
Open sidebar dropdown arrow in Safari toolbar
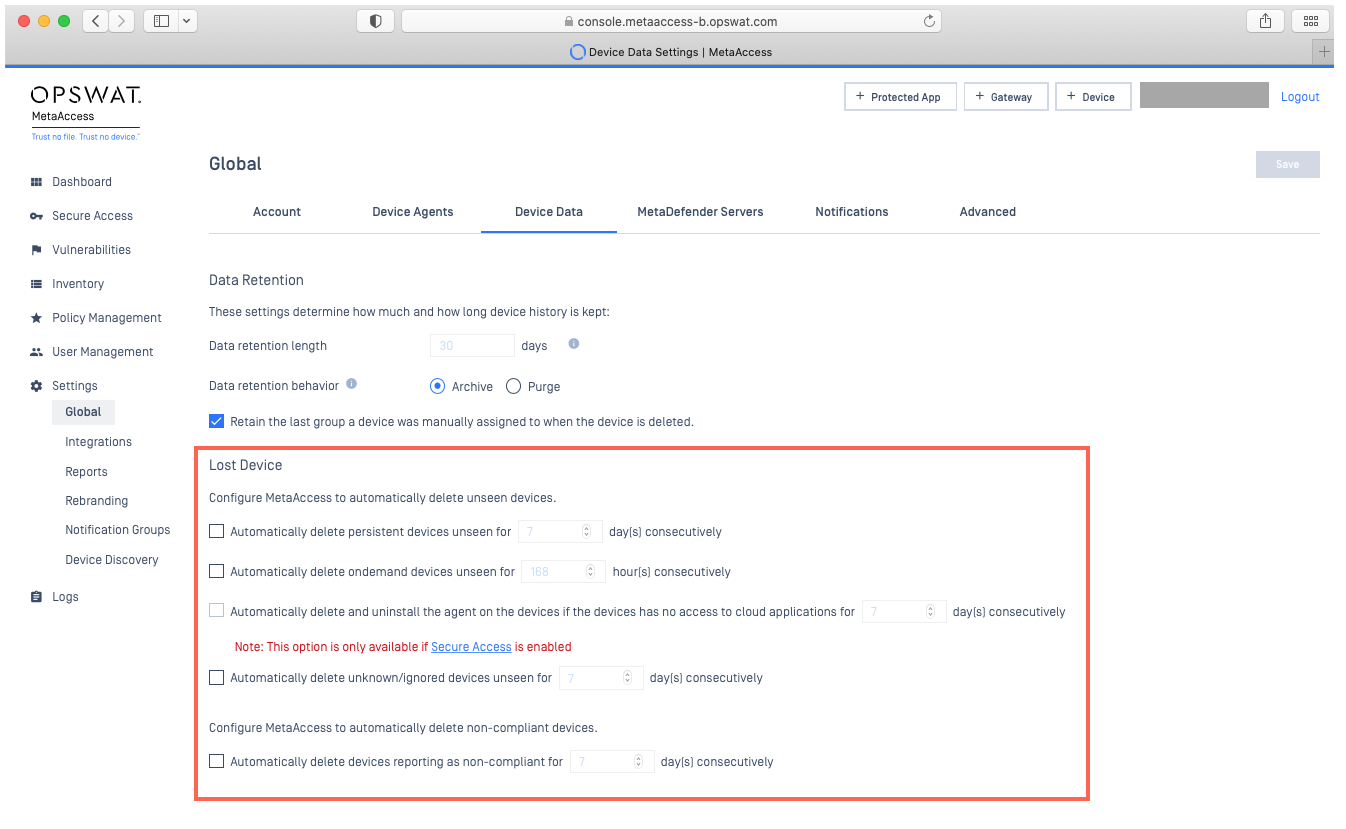188,21
